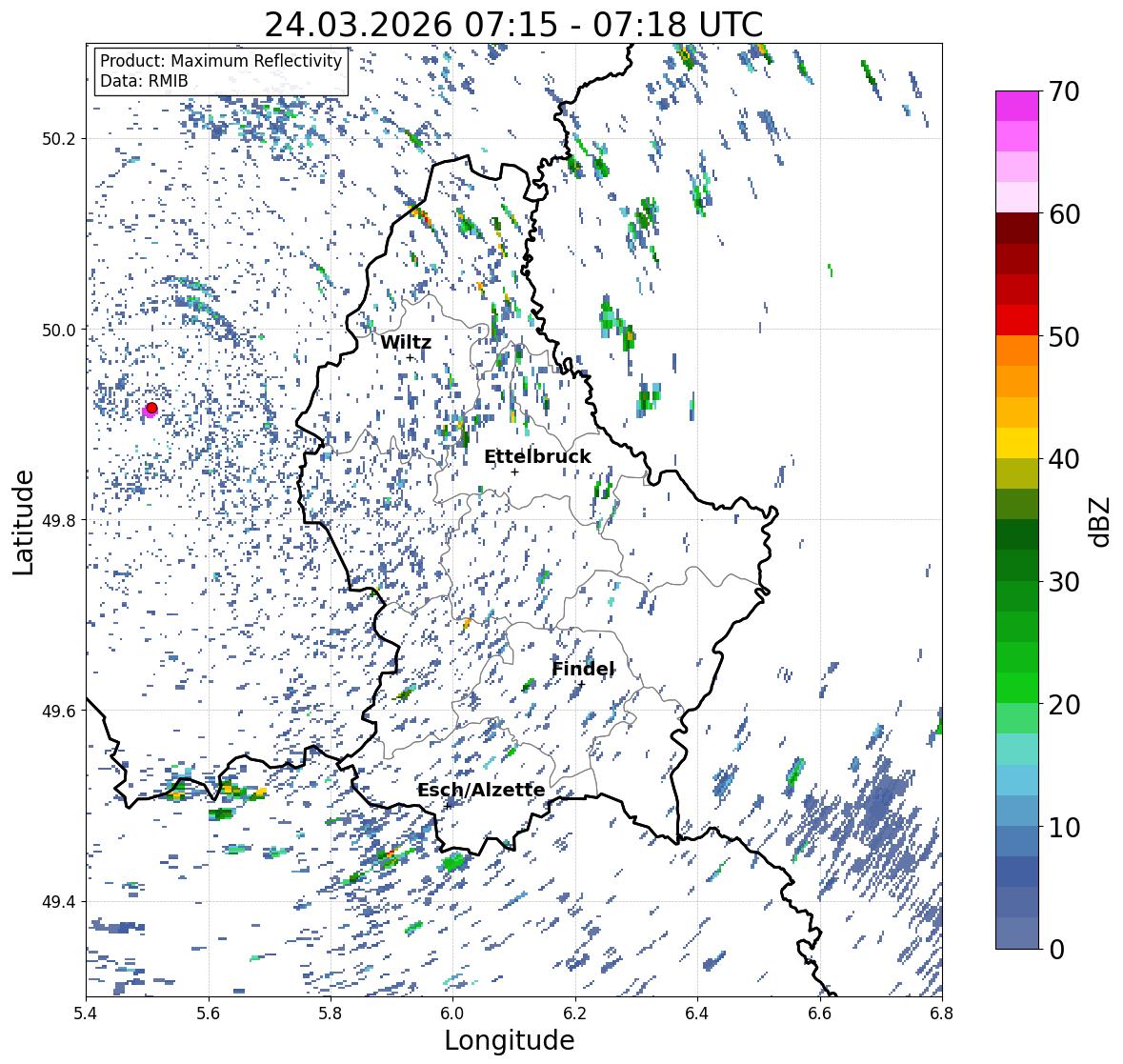Click the 6.6 longitude tick label

(819, 1014)
